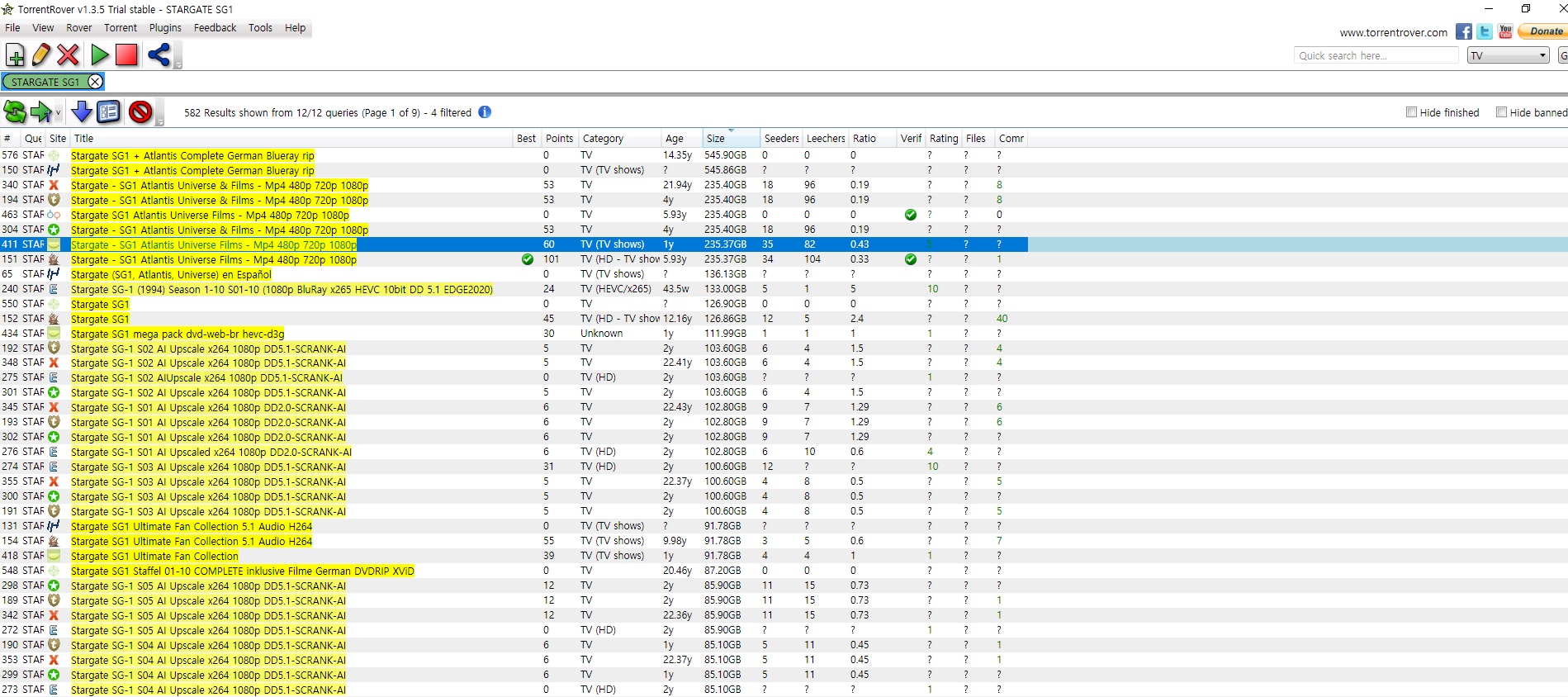The width and height of the screenshot is (1568, 697).
Task: Click green Best checkmark in row 151
Action: click(x=528, y=259)
